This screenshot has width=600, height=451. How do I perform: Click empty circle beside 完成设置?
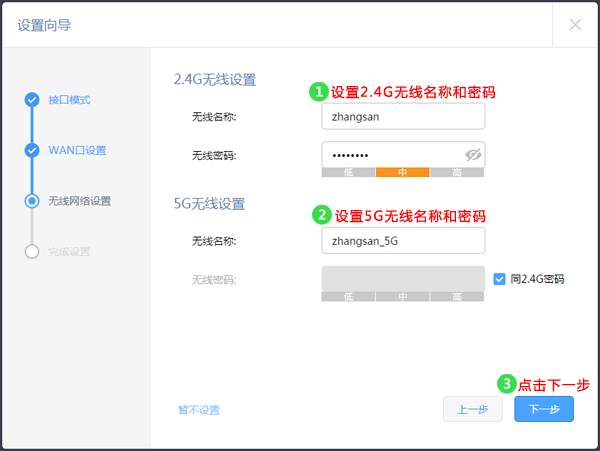[x=32, y=251]
